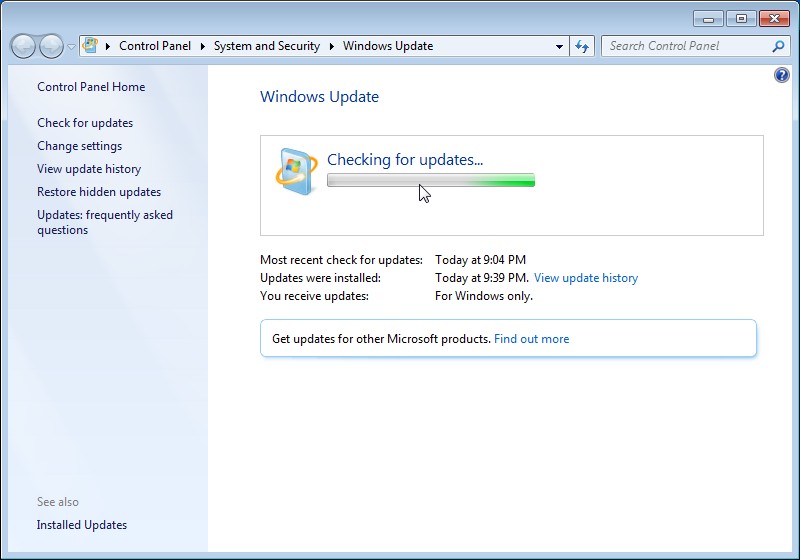Click the Control Panel icon in address bar
This screenshot has width=800, height=560.
91,45
